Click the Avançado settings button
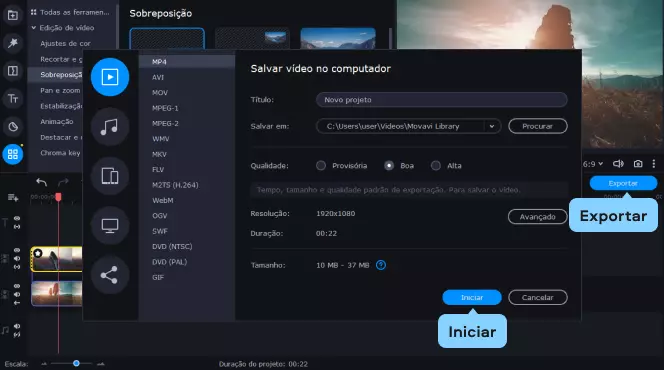Image resolution: width=664 pixels, height=370 pixels. (537, 217)
